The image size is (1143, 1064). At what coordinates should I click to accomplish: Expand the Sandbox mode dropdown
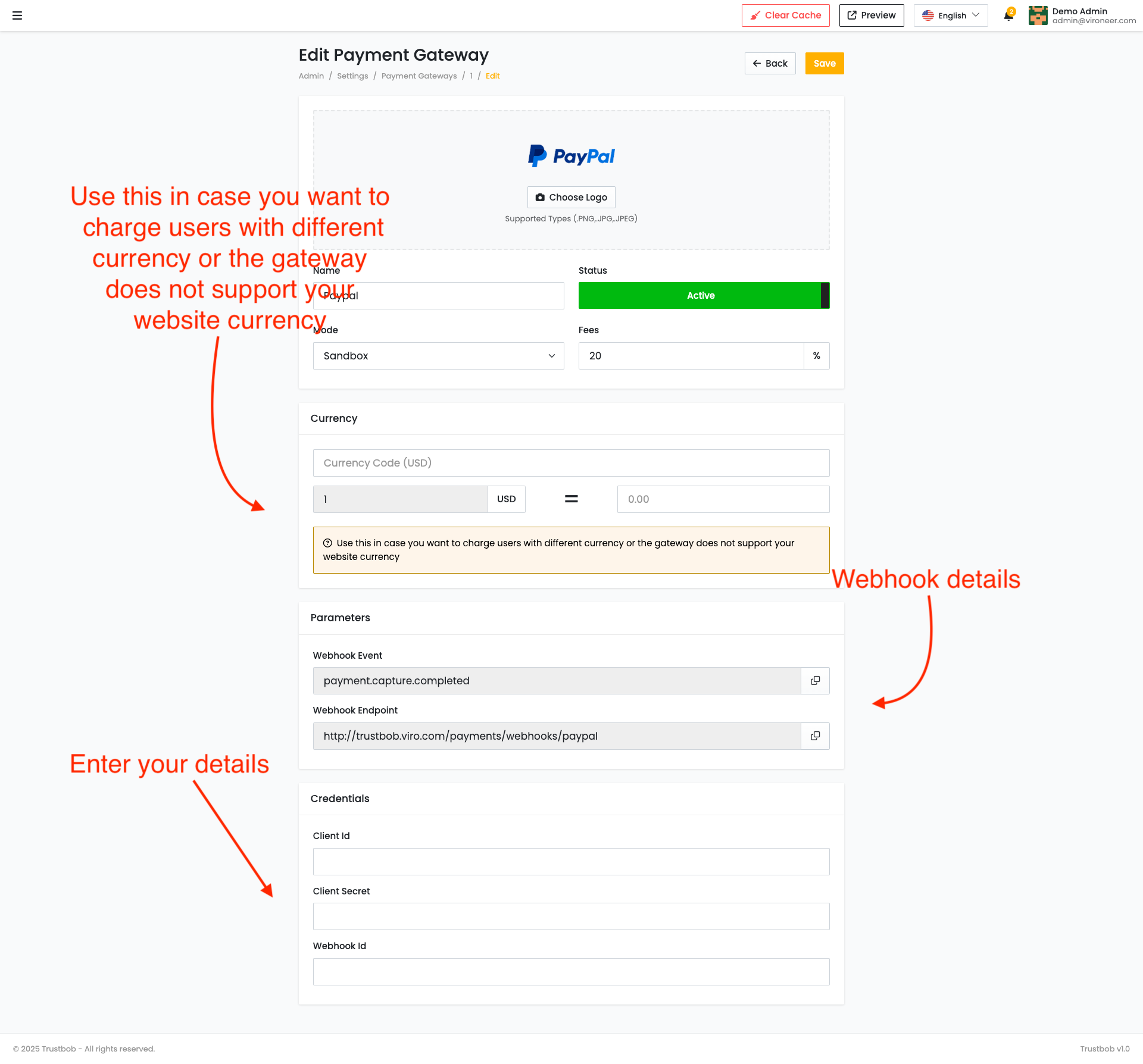click(x=439, y=356)
